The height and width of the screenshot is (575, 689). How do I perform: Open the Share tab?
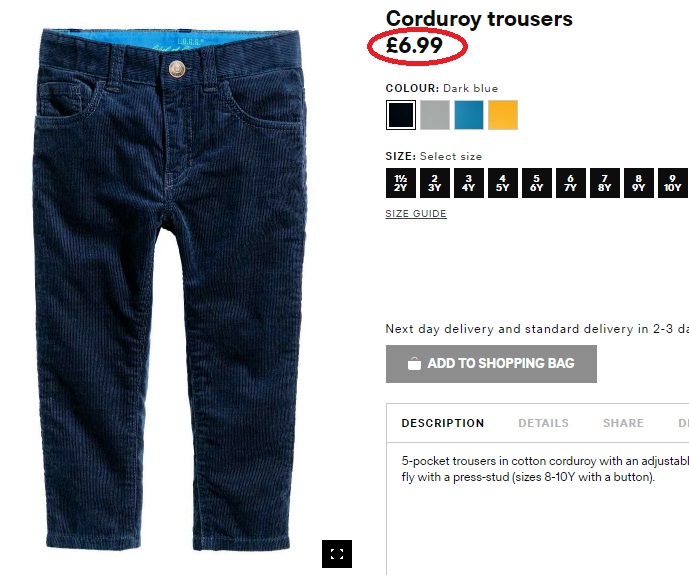[x=623, y=423]
